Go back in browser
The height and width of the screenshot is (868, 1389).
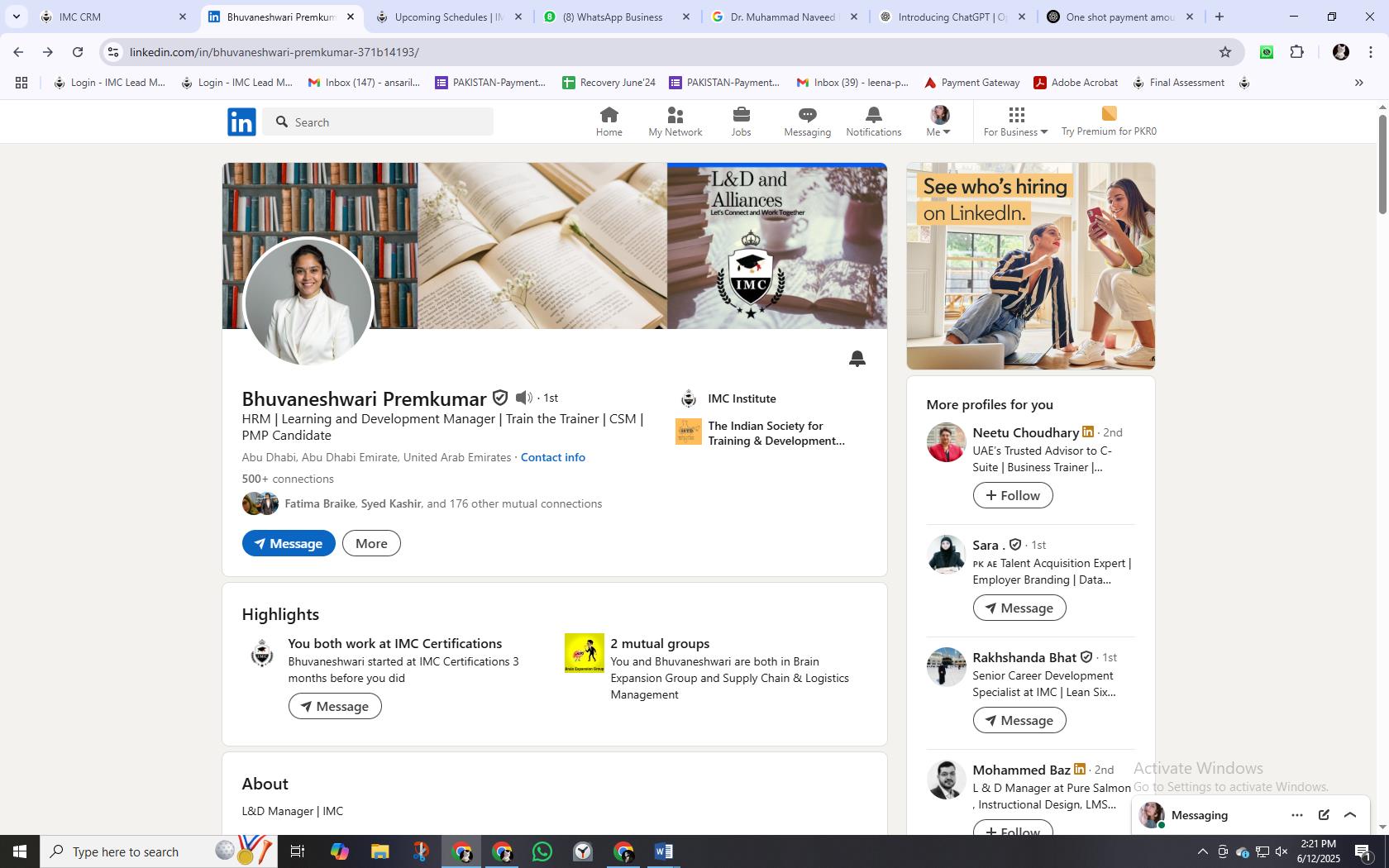tap(18, 52)
